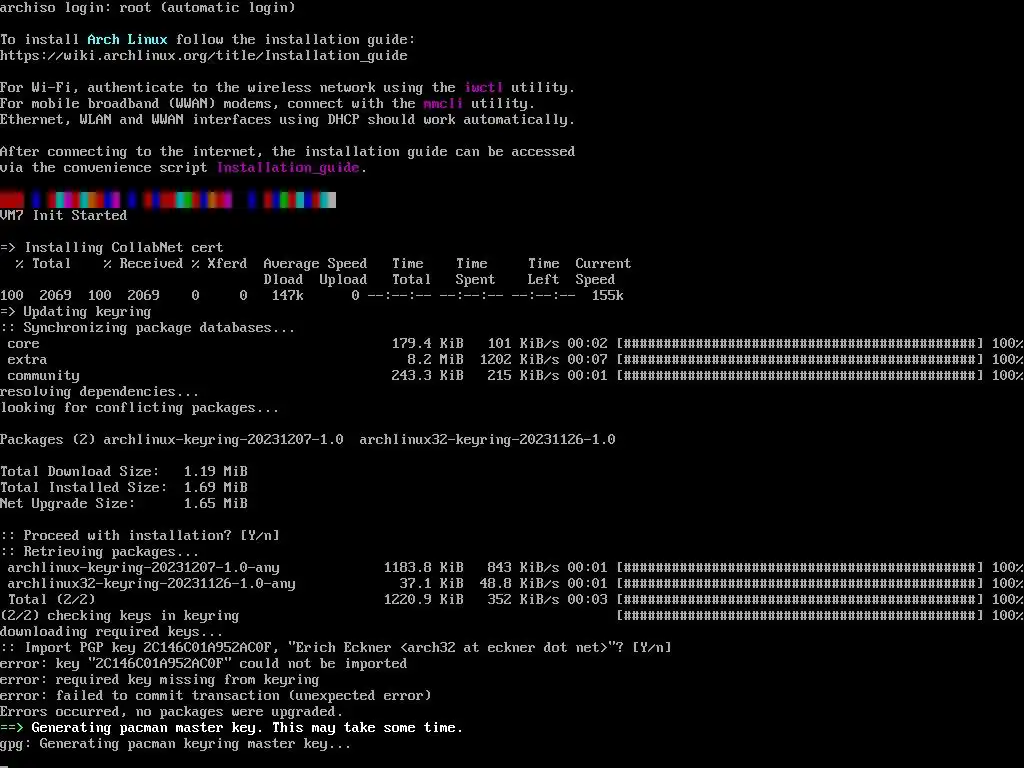Click progress bar of 'Total (2/2)' row
1024x768 pixels.
click(800, 600)
